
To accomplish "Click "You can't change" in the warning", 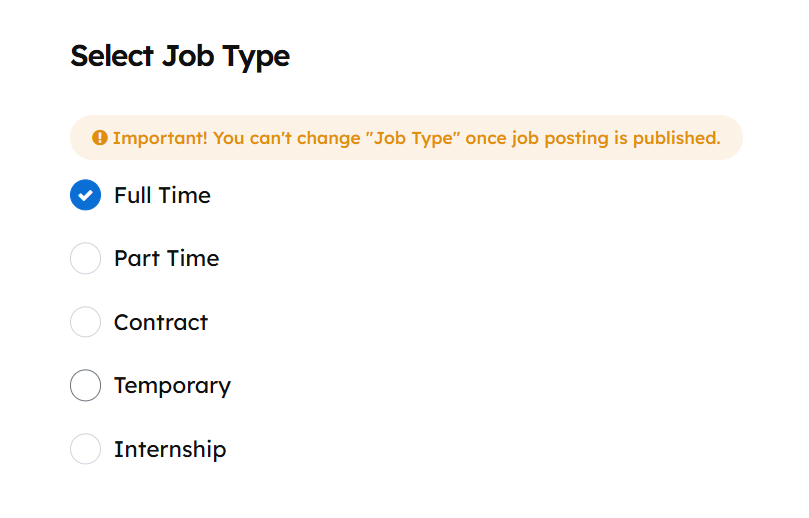I will (x=287, y=138).
